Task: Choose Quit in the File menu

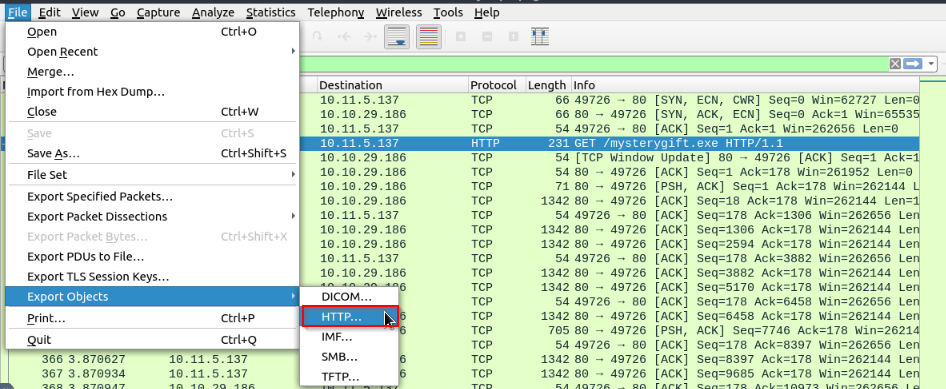Action: tap(152, 340)
